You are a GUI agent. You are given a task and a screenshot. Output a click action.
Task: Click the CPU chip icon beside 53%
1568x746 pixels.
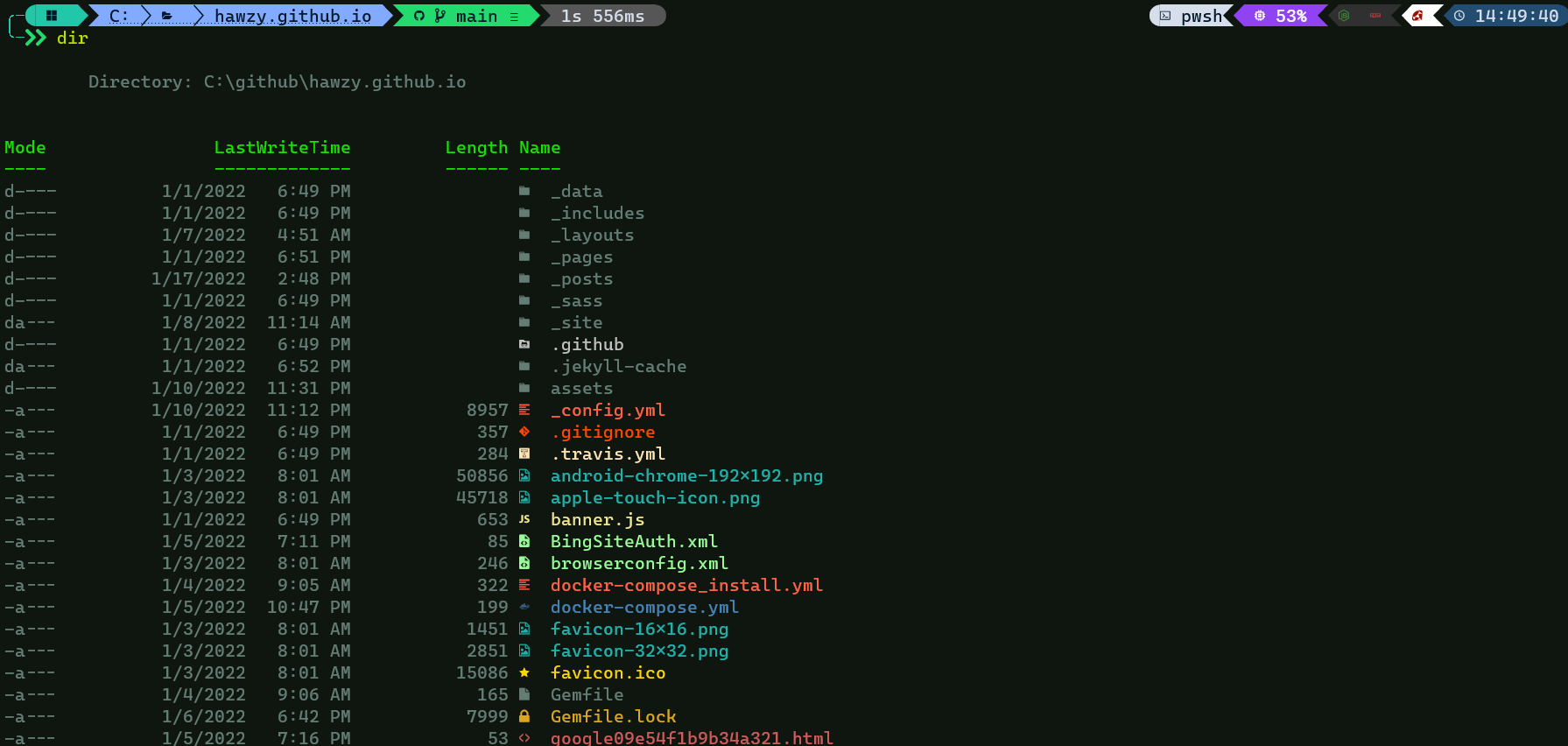point(1259,16)
